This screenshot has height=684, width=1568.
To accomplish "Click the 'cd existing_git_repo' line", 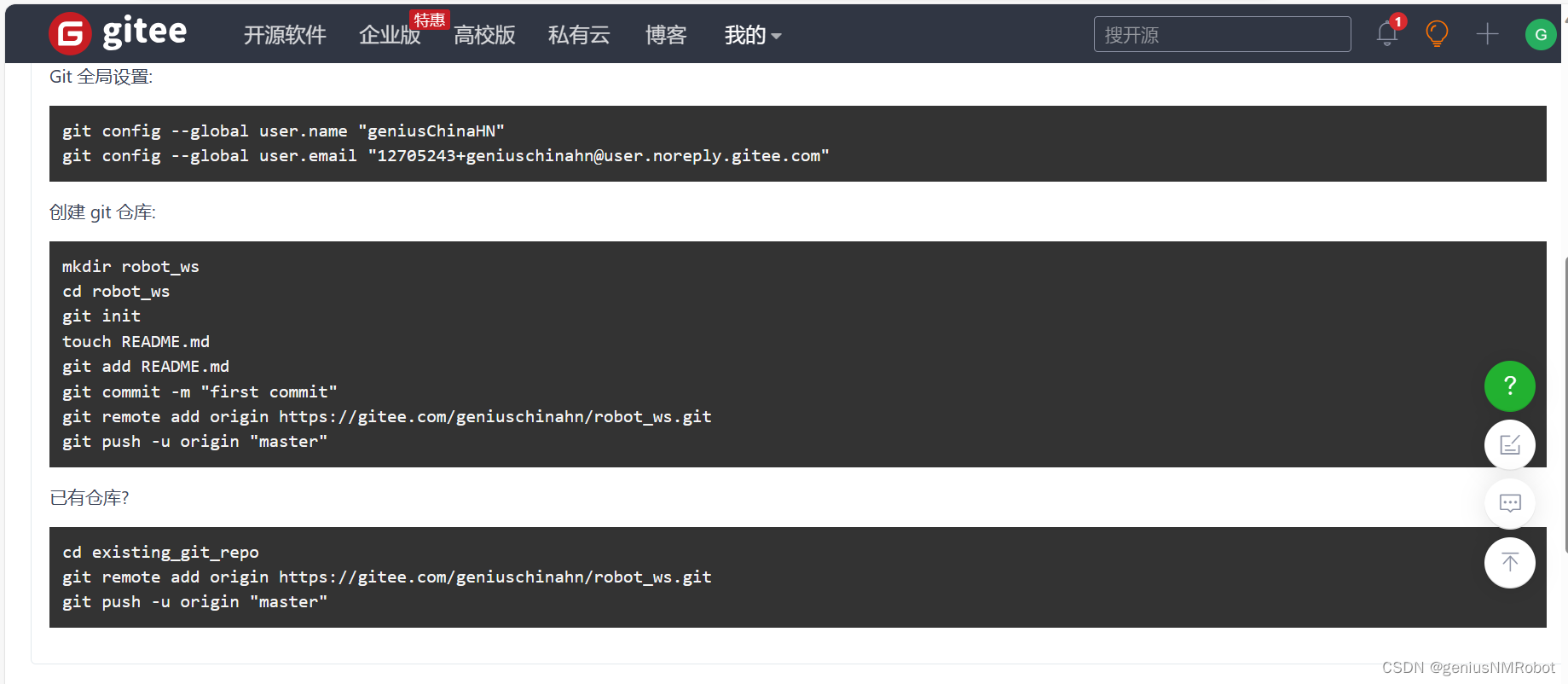I will coord(160,552).
